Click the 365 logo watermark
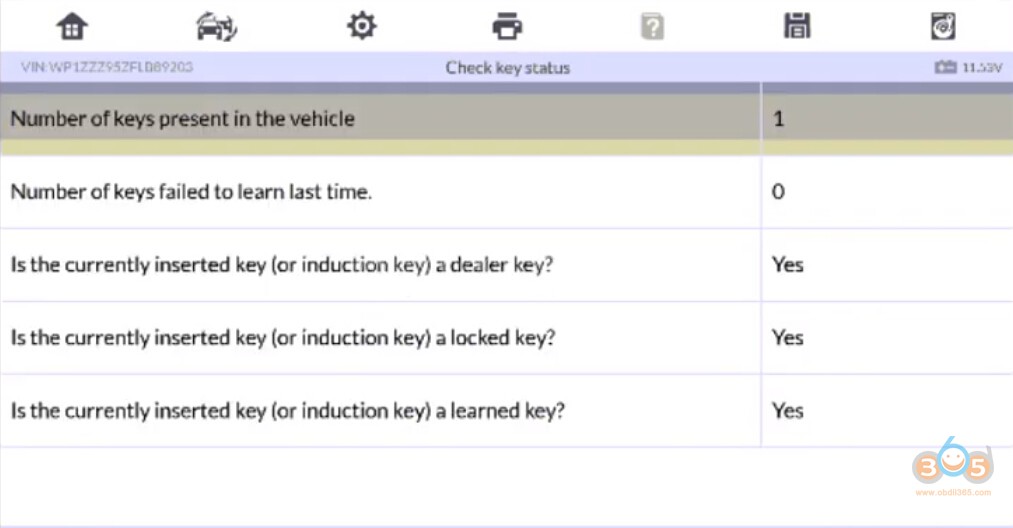The image size is (1013, 528). [951, 468]
